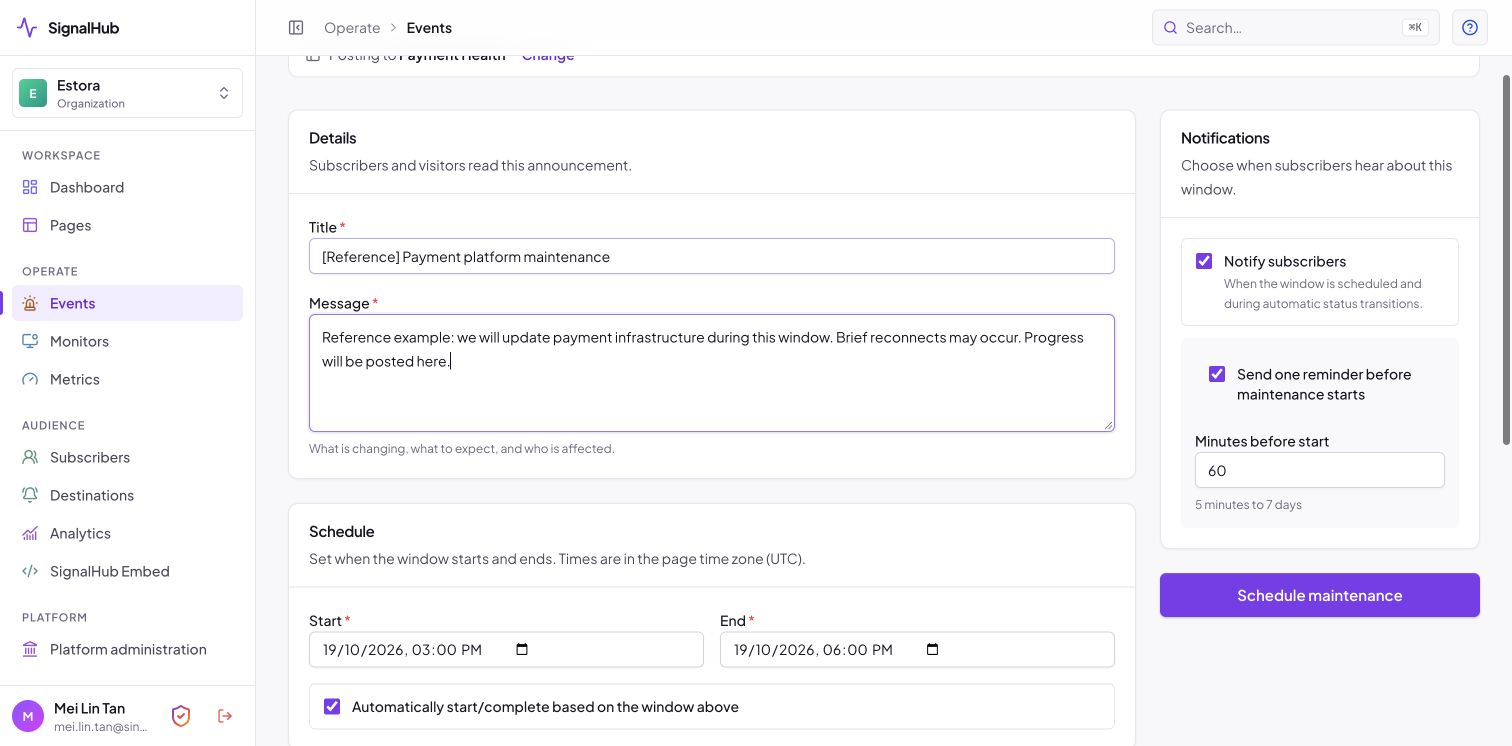Toggle Send one reminder before maintenance starts
The height and width of the screenshot is (746, 1512).
click(x=1217, y=374)
